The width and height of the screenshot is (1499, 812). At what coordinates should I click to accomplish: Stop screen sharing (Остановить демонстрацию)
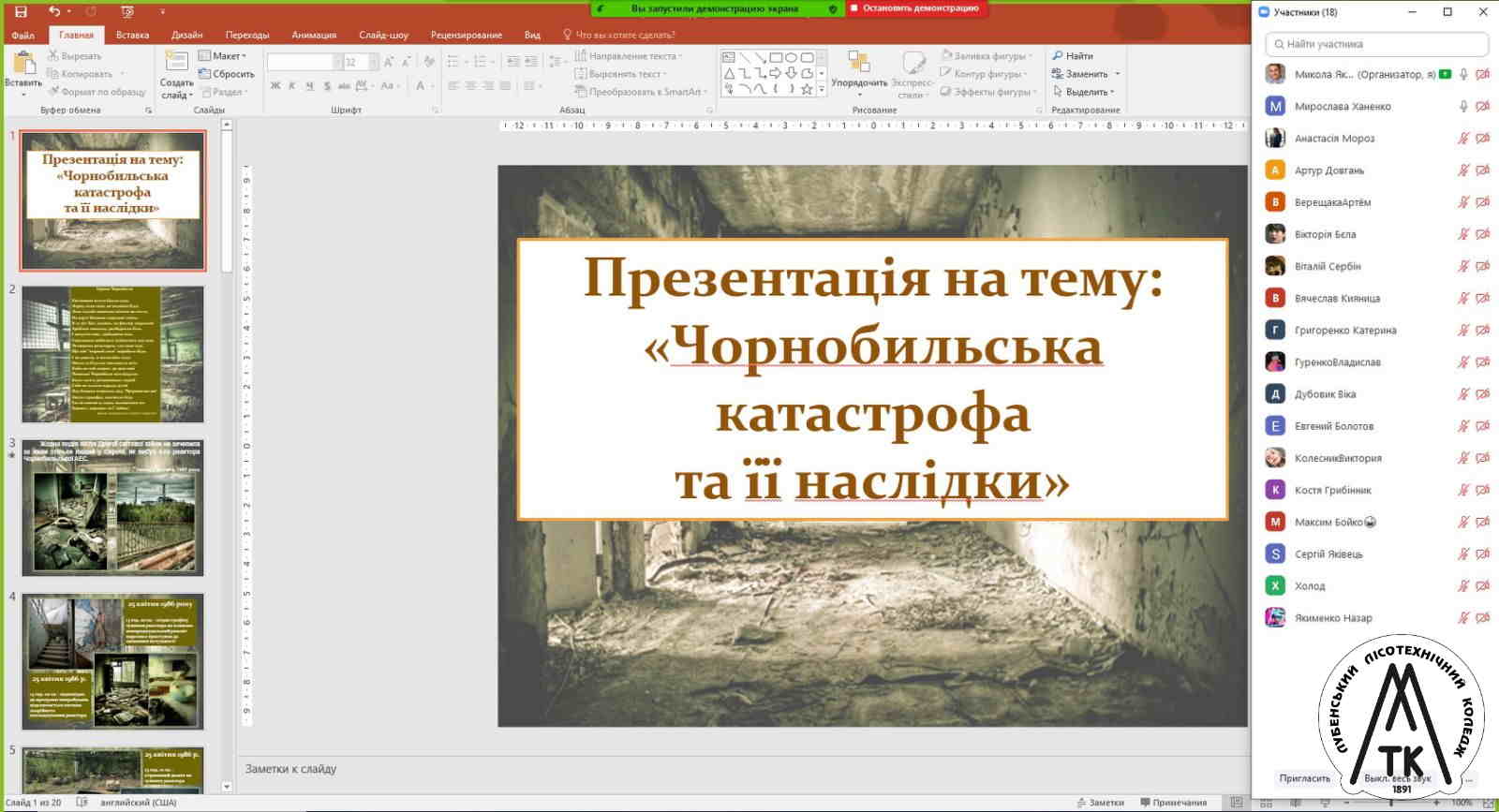(x=917, y=8)
